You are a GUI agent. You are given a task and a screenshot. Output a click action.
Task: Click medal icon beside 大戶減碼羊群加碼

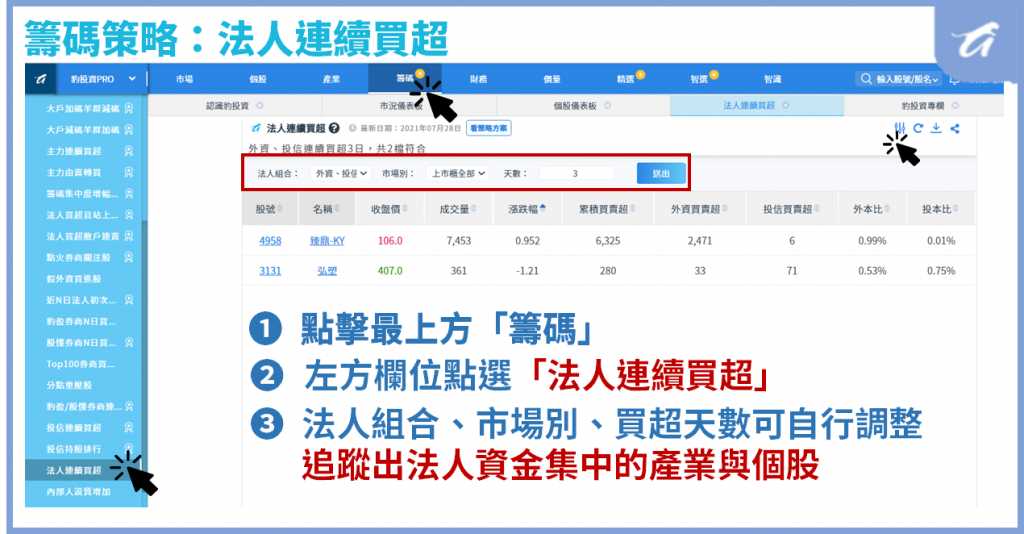(129, 130)
